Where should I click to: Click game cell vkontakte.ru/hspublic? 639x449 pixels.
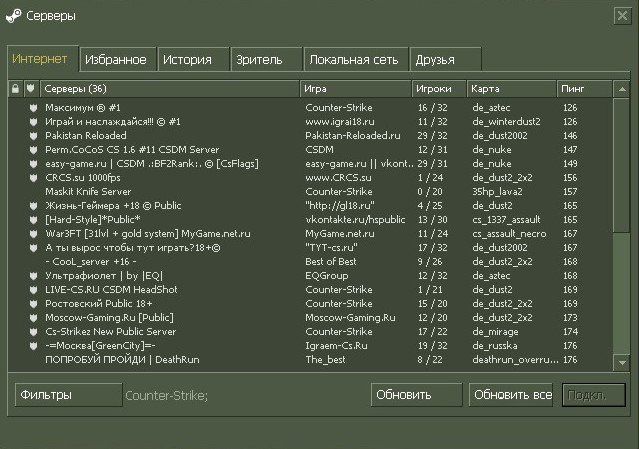[355, 220]
